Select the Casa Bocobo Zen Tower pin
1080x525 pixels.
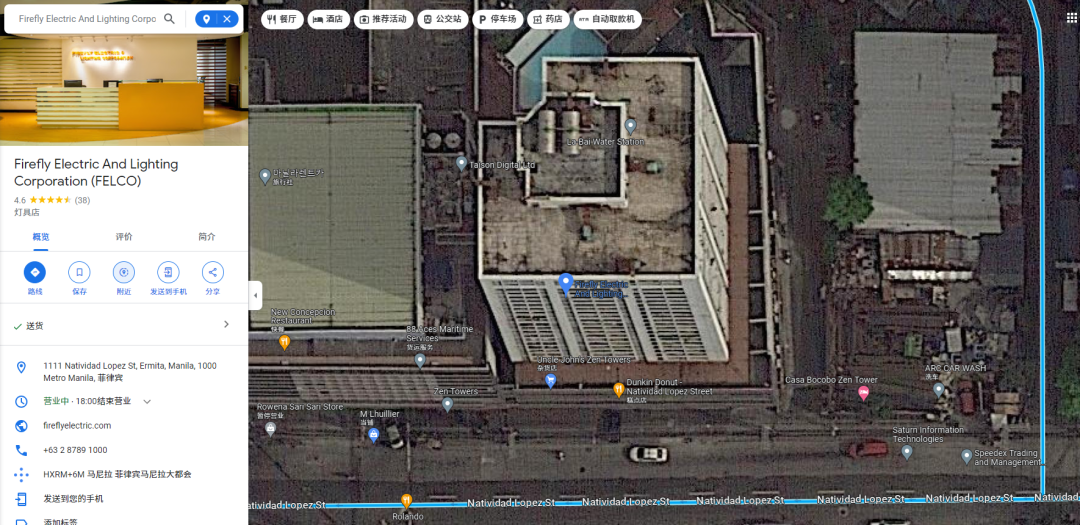point(863,393)
